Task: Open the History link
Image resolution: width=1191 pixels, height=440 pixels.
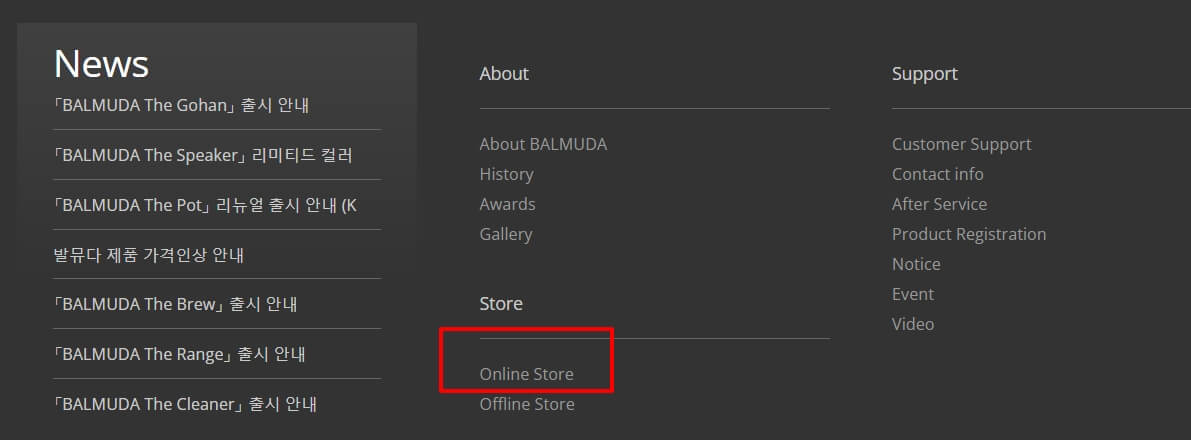Action: (x=507, y=174)
